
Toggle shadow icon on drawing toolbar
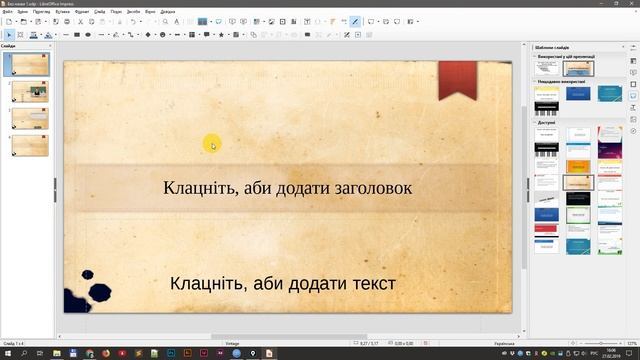coord(307,35)
